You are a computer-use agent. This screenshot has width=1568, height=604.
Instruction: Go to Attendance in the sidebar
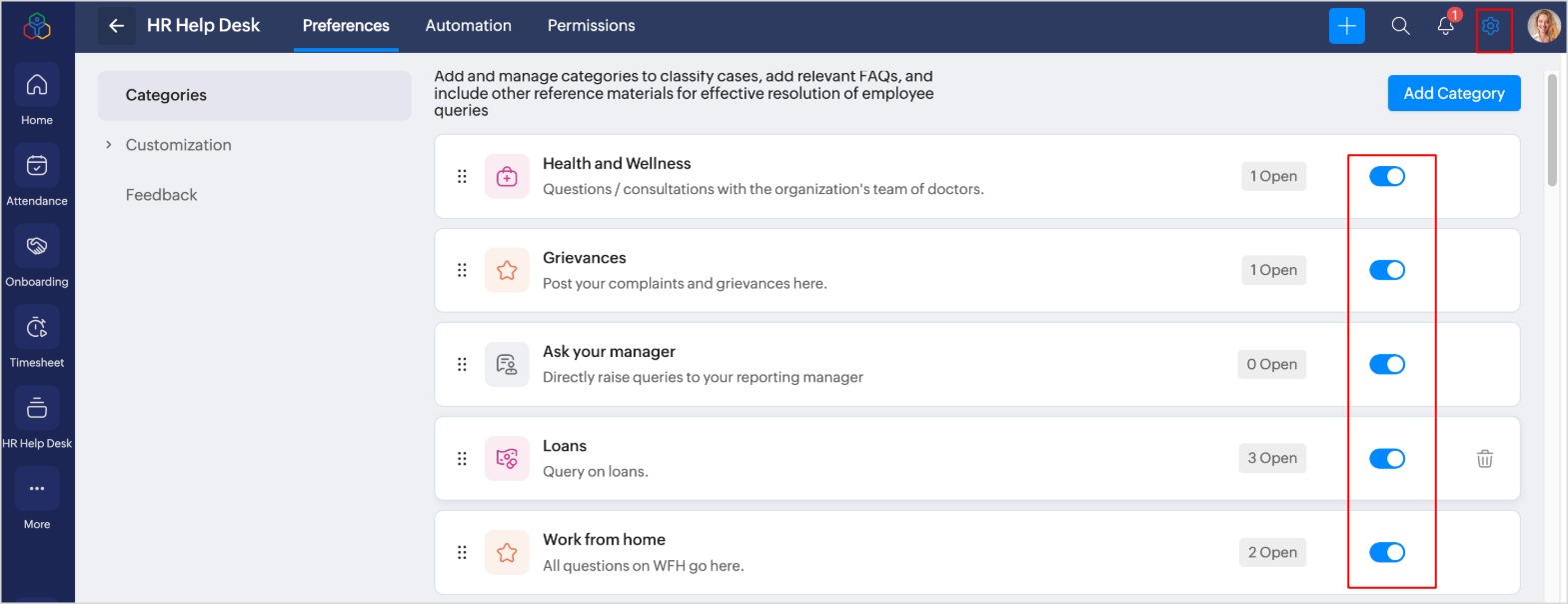pyautogui.click(x=37, y=166)
